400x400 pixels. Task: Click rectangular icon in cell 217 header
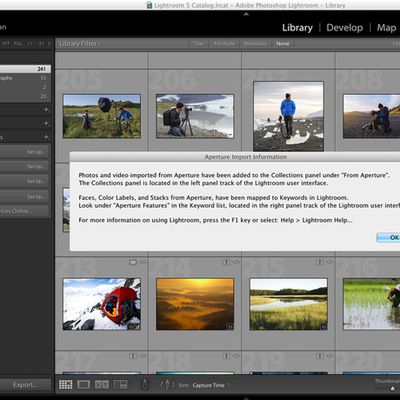coord(133,356)
